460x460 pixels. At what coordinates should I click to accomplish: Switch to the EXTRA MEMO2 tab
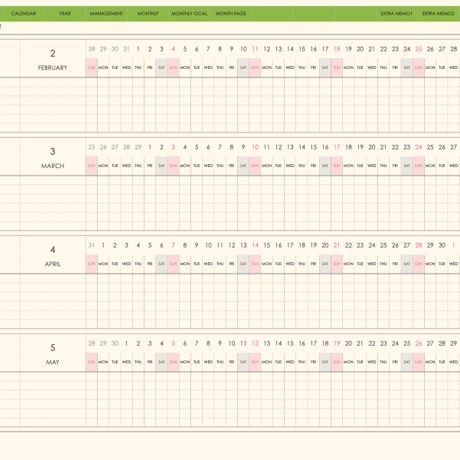tap(438, 14)
